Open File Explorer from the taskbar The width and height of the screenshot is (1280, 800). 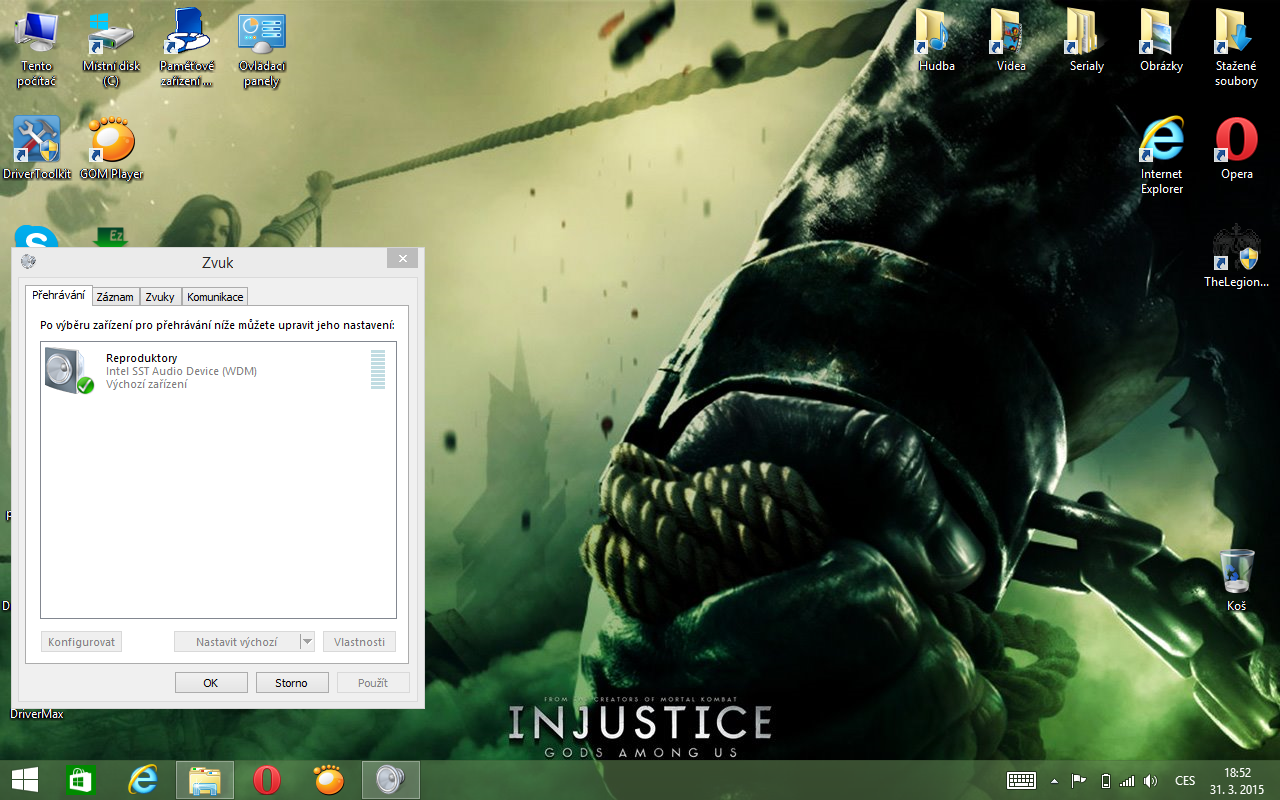(205, 780)
